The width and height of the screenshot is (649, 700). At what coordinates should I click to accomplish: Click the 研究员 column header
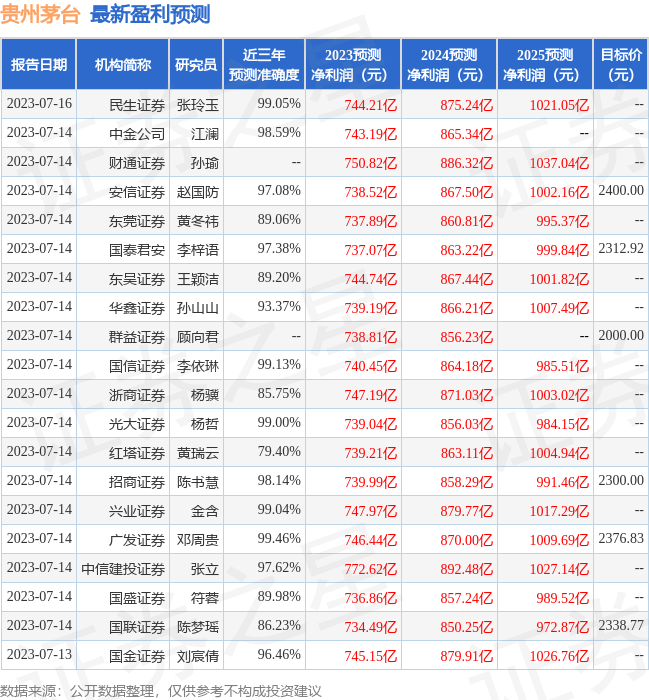pyautogui.click(x=196, y=65)
